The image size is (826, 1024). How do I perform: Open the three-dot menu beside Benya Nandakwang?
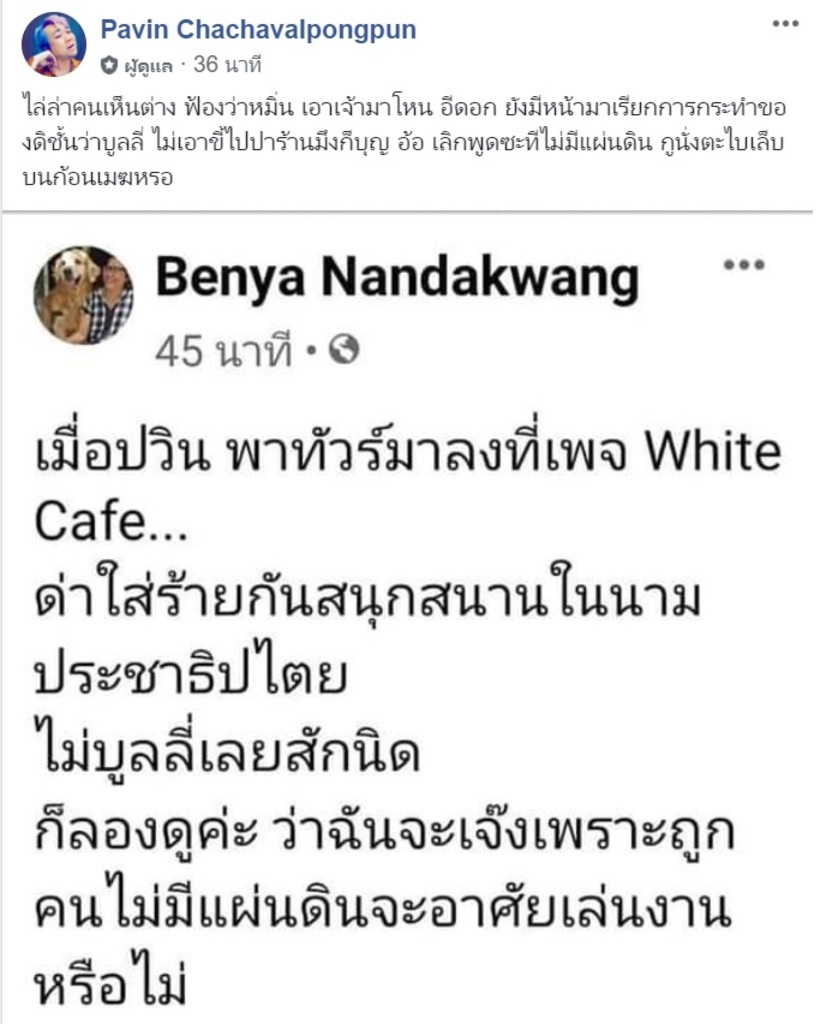(x=744, y=265)
